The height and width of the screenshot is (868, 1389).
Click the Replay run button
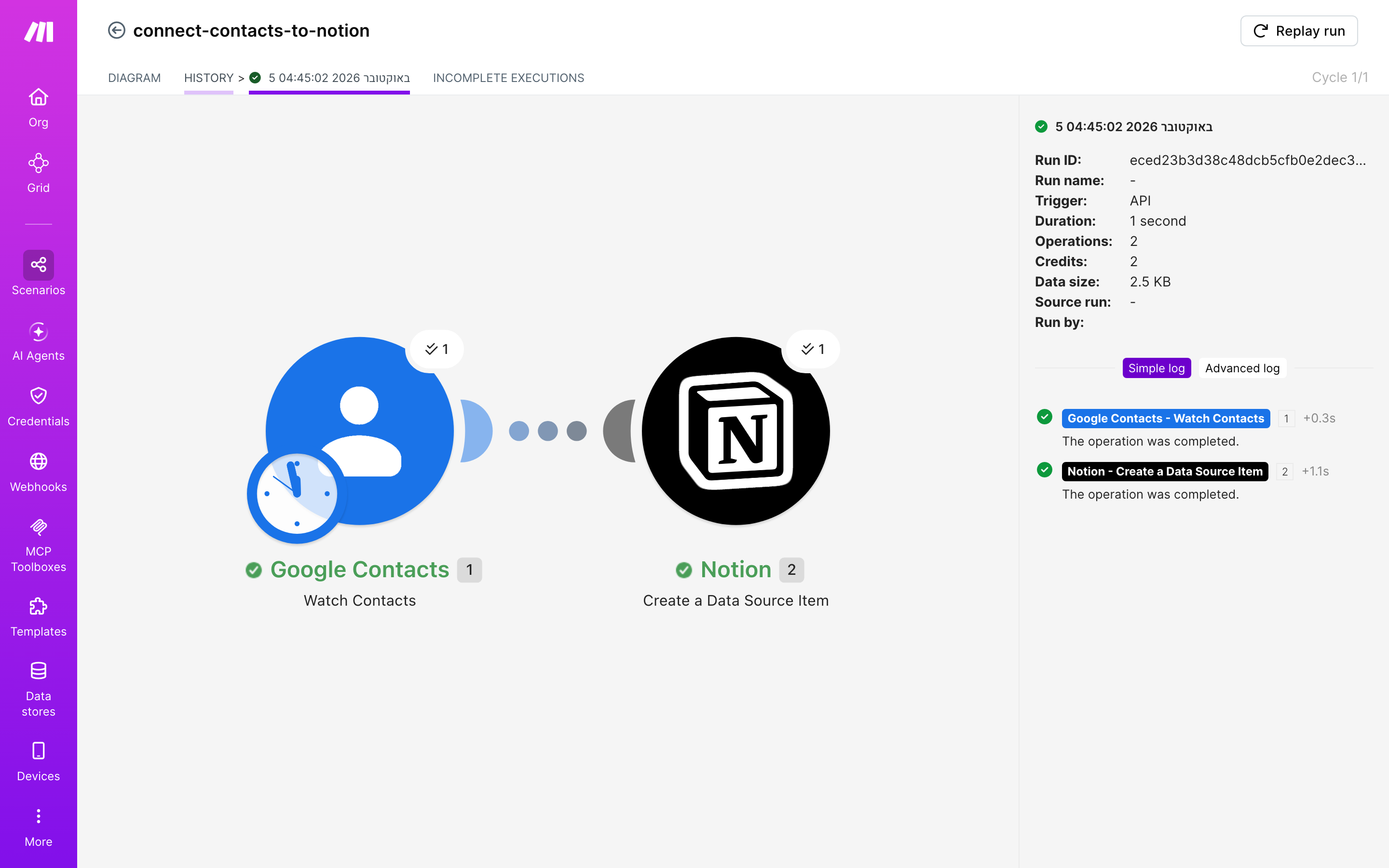tap(1299, 31)
